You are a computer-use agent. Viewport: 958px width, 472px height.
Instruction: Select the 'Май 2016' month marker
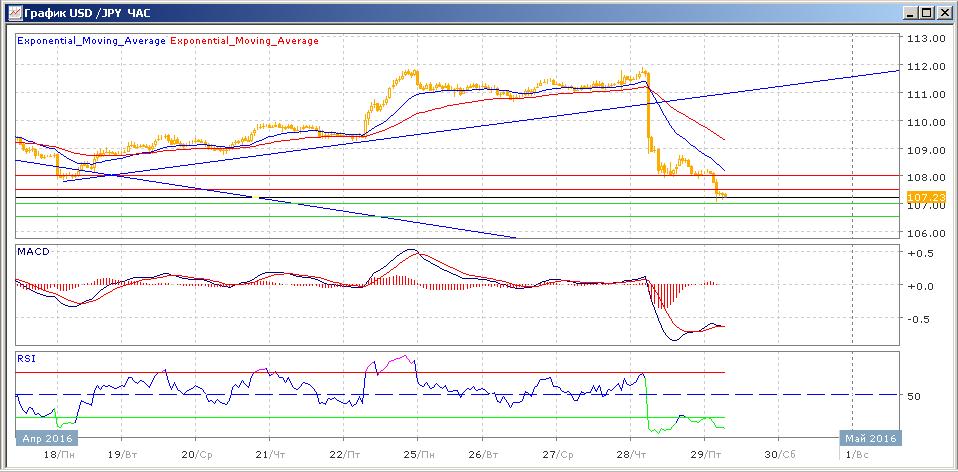tap(868, 438)
